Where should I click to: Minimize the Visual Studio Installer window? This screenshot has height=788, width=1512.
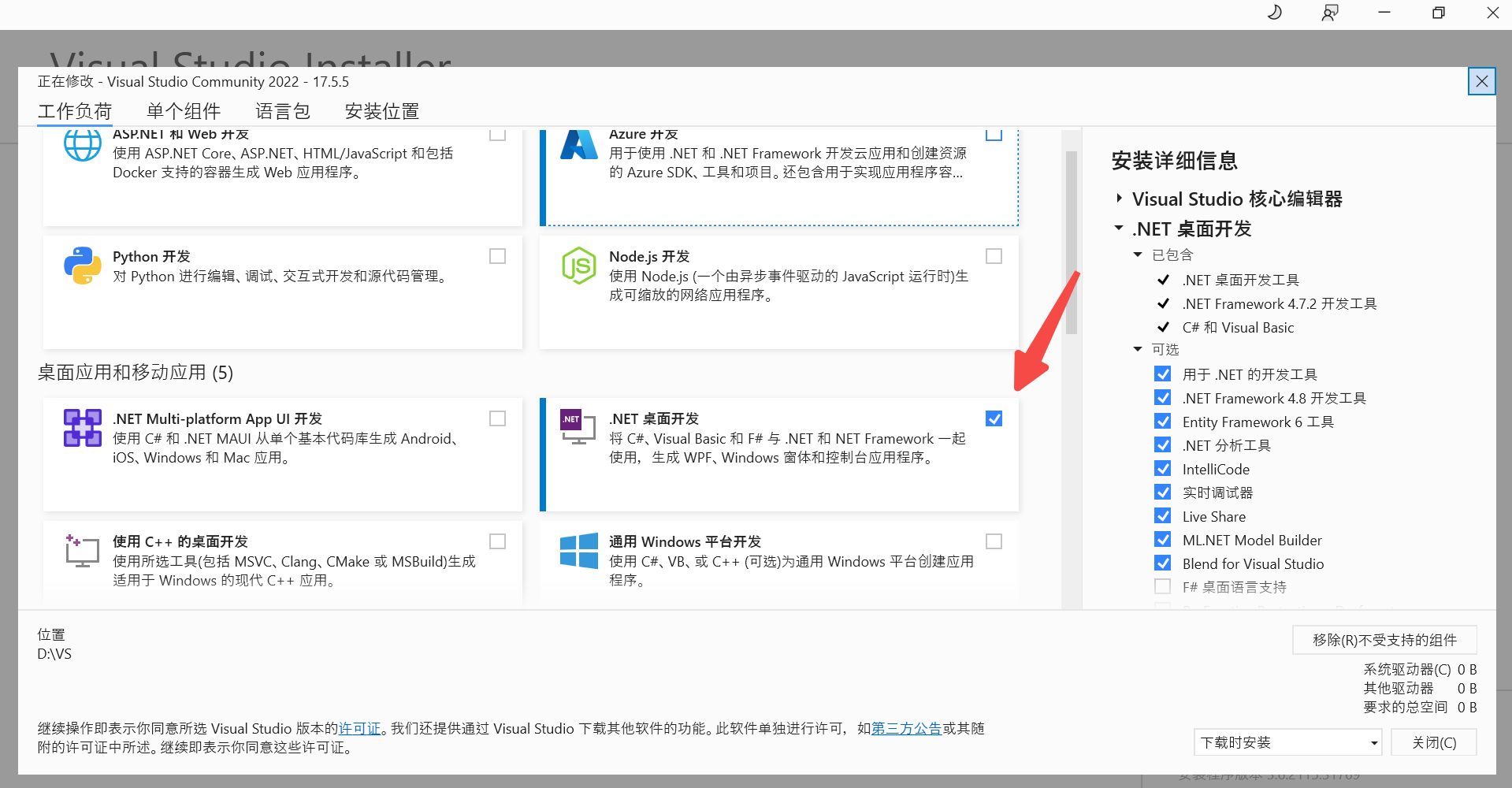(1384, 13)
